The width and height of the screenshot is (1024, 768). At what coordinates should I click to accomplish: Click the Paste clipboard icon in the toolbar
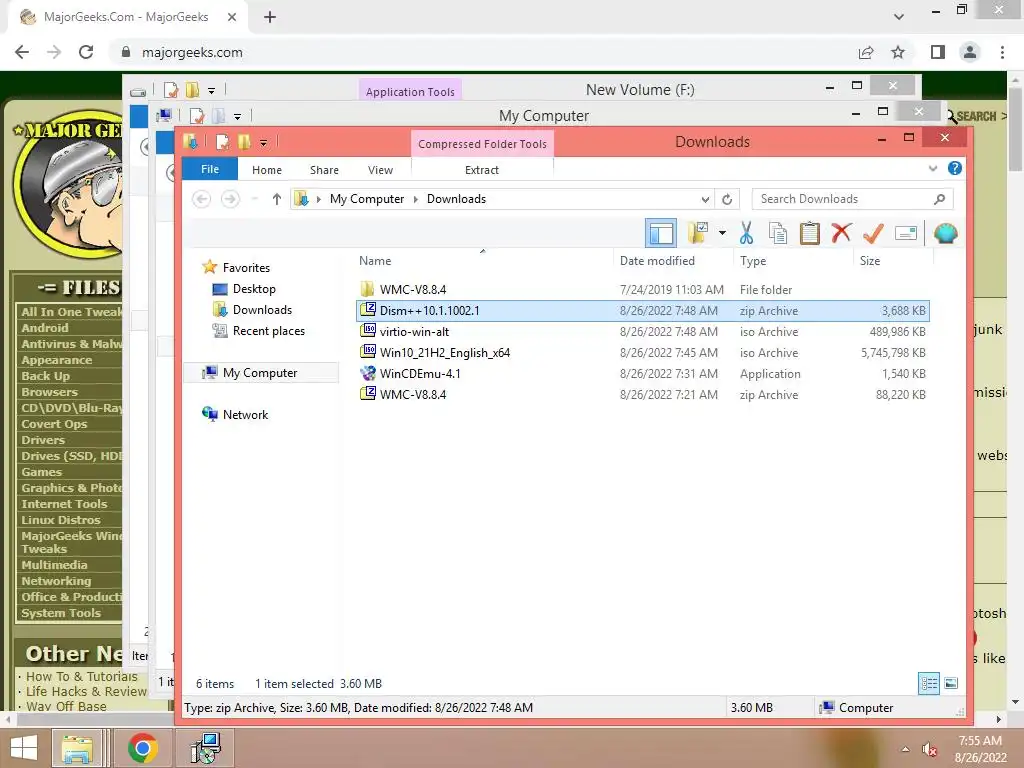809,233
